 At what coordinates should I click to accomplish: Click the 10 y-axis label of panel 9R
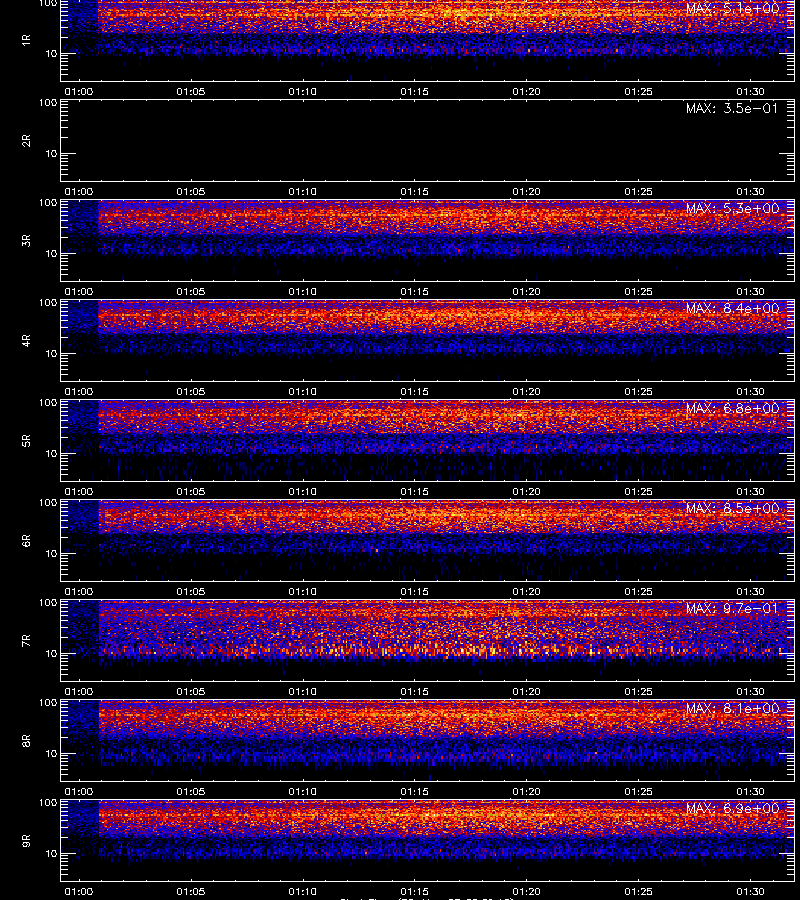point(52,854)
